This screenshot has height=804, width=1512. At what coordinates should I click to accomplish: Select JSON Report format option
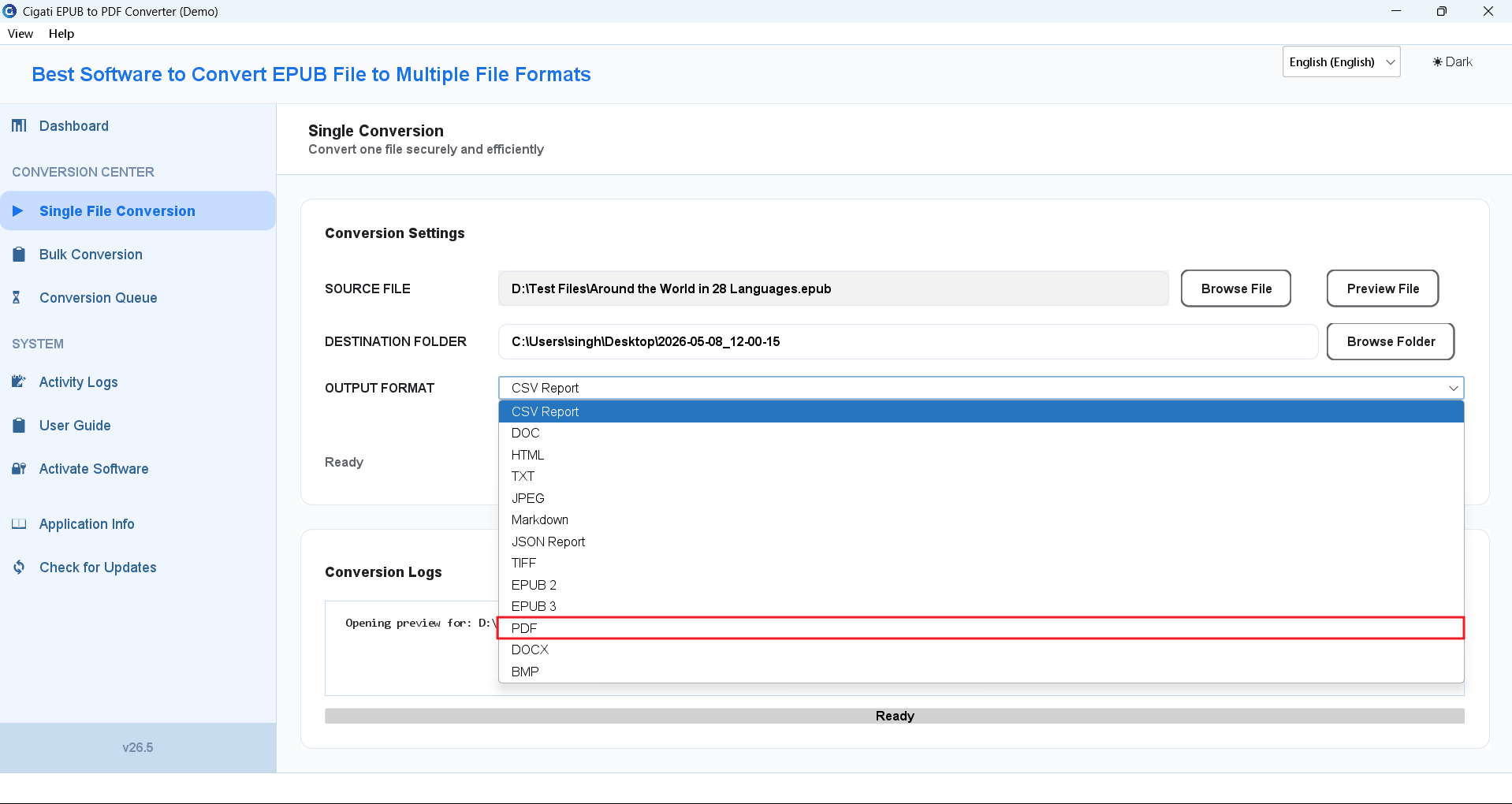click(981, 542)
